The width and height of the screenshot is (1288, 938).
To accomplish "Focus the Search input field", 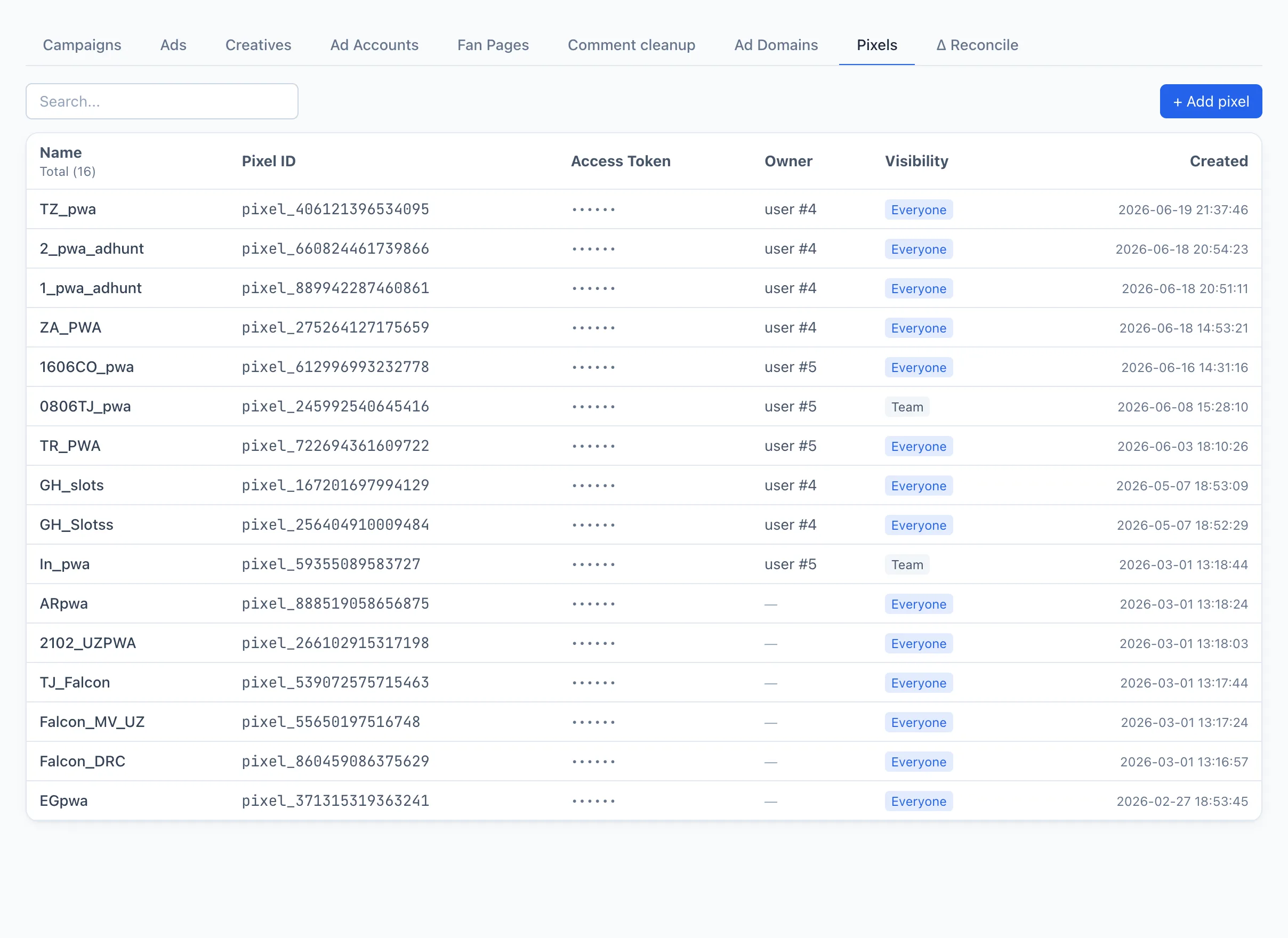I will click(x=162, y=102).
